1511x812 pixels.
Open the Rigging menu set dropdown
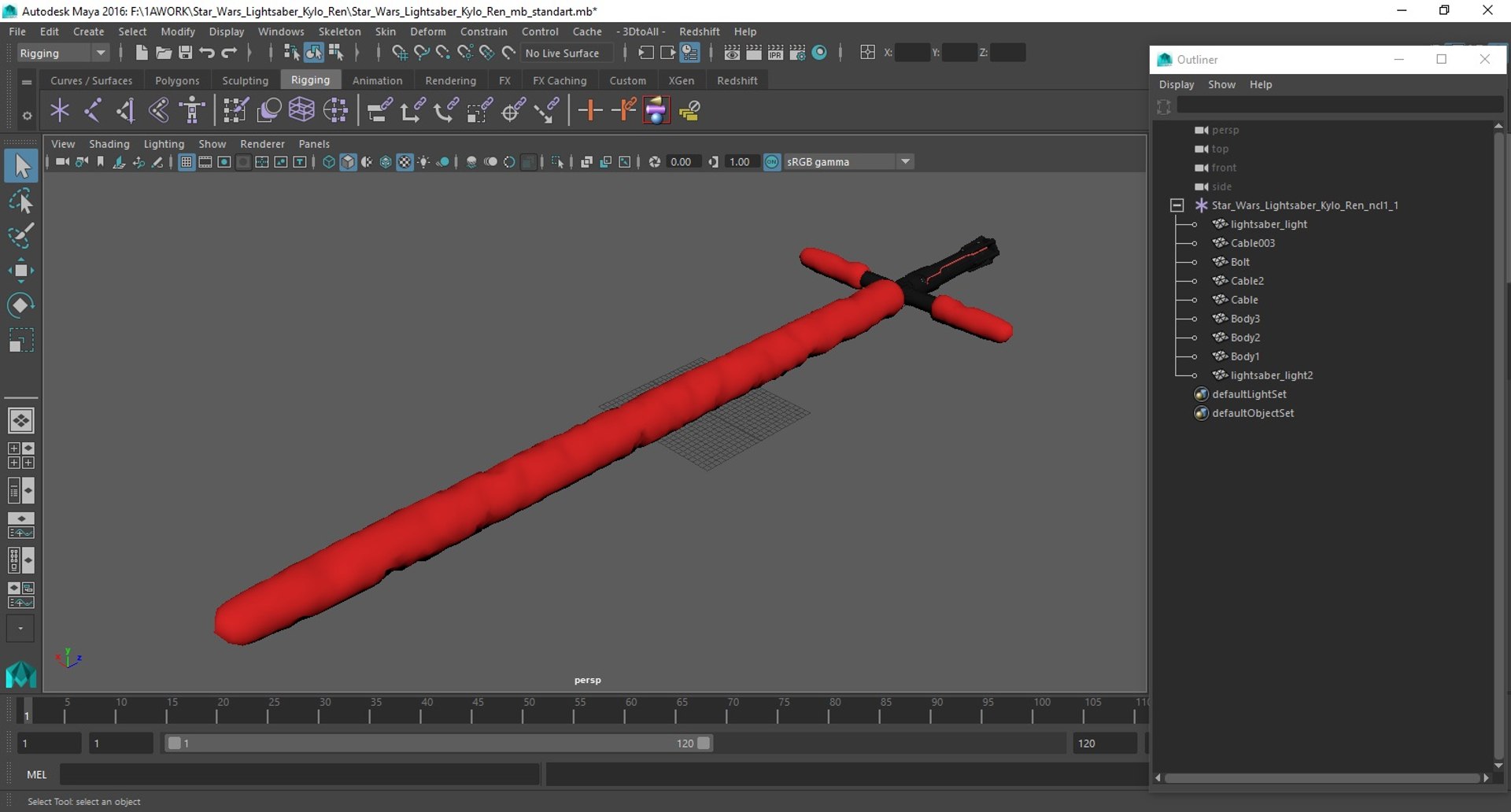(63, 53)
